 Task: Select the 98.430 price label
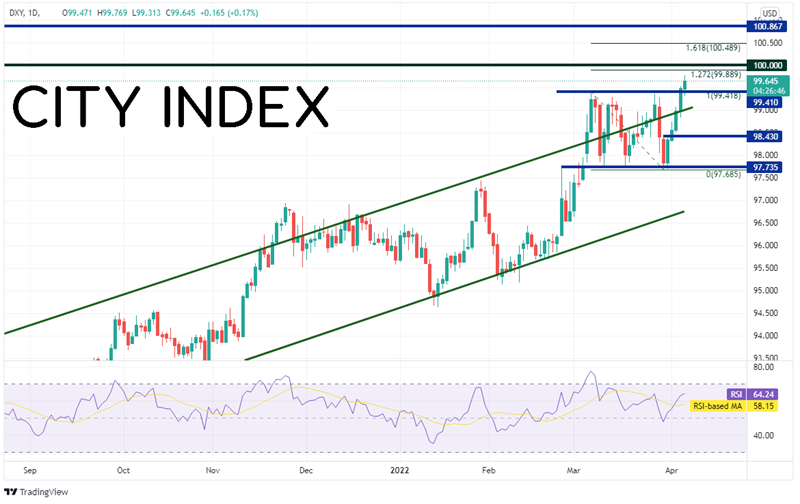(764, 136)
